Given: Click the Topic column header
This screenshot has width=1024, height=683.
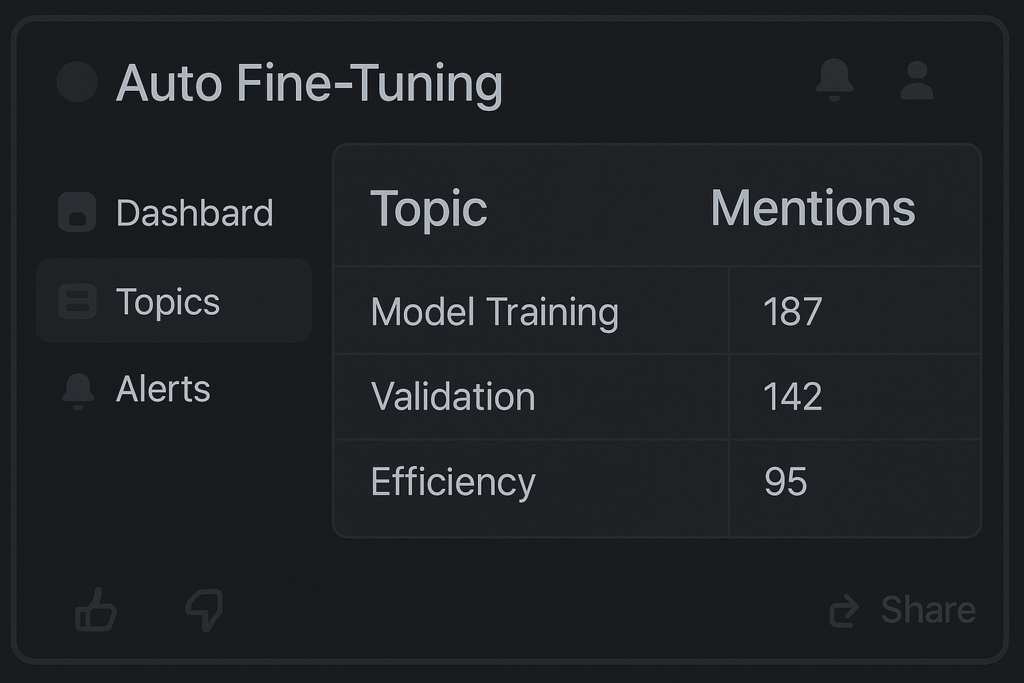Looking at the screenshot, I should (429, 209).
